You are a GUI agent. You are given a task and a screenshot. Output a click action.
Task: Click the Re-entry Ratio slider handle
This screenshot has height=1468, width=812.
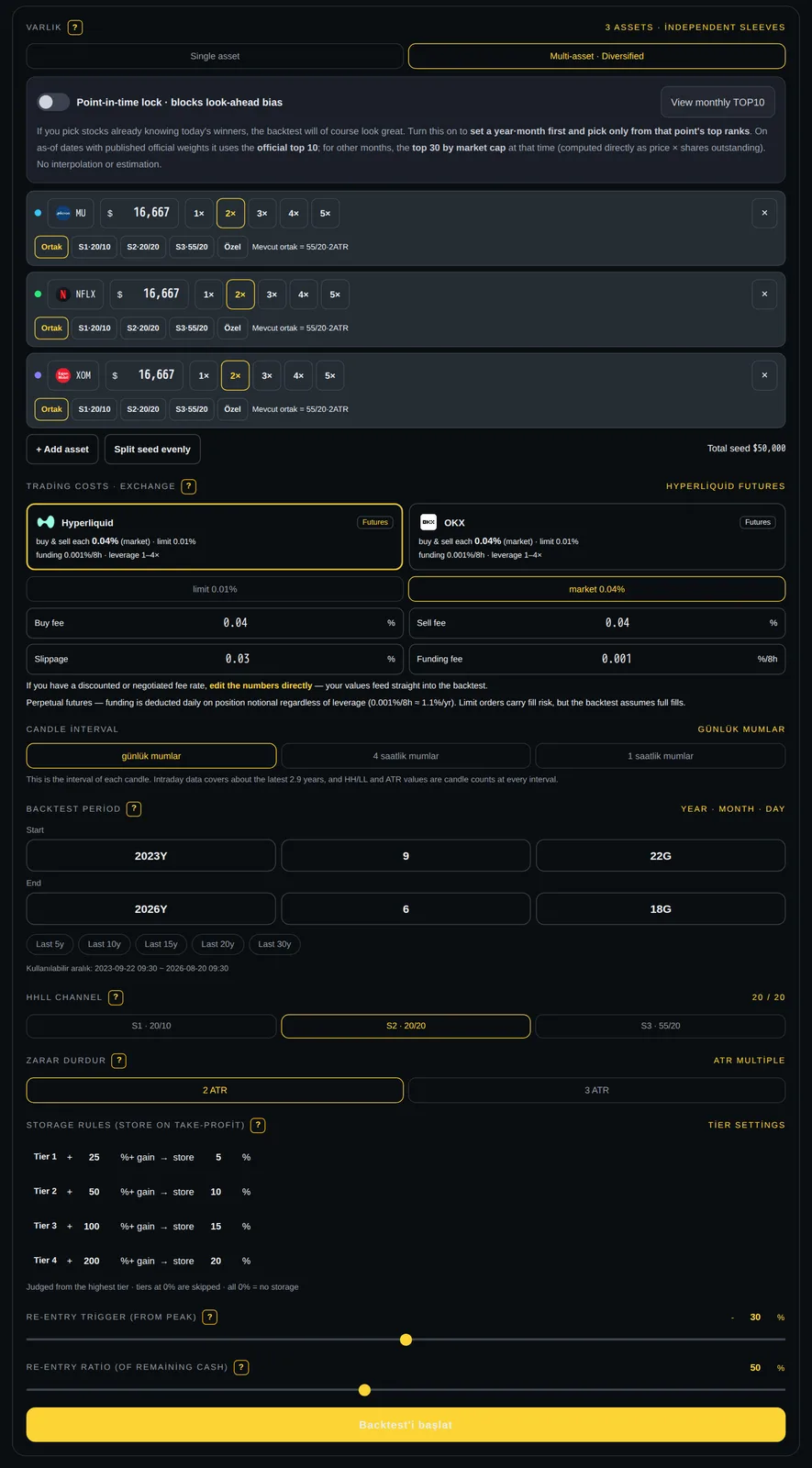364,1390
